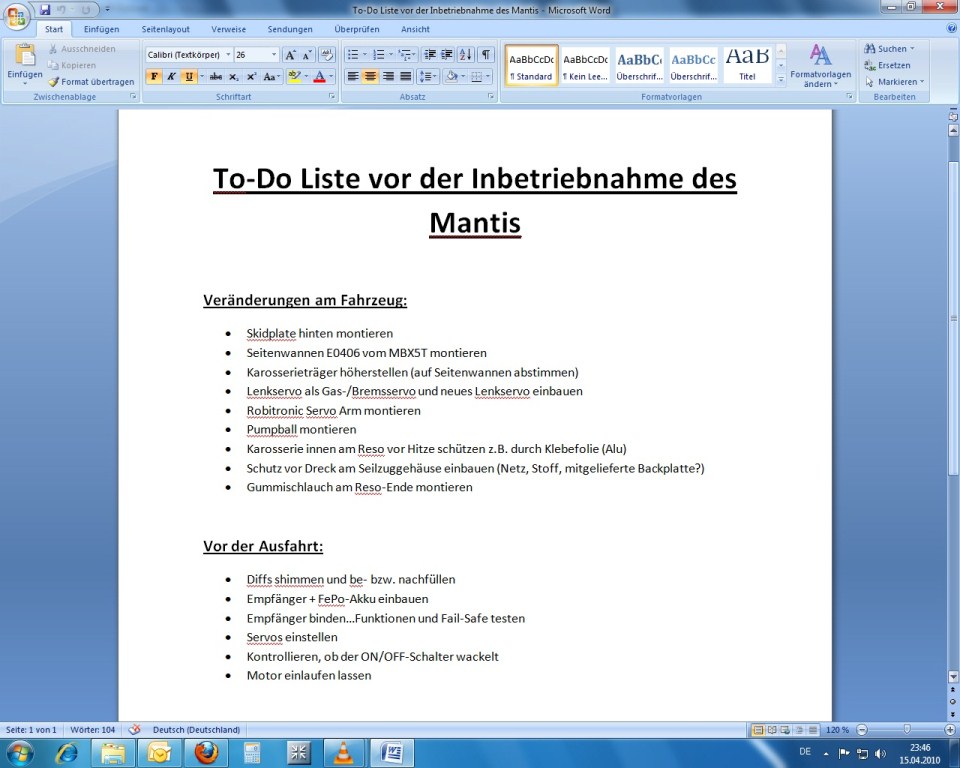Align text right
The height and width of the screenshot is (768, 960).
click(x=388, y=77)
